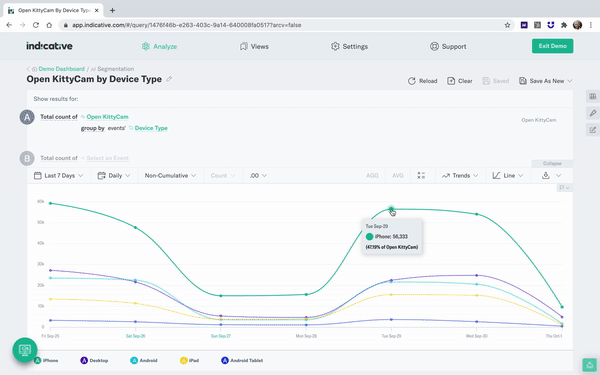This screenshot has height=375, width=600.
Task: Click the browser address bar
Action: point(285,25)
